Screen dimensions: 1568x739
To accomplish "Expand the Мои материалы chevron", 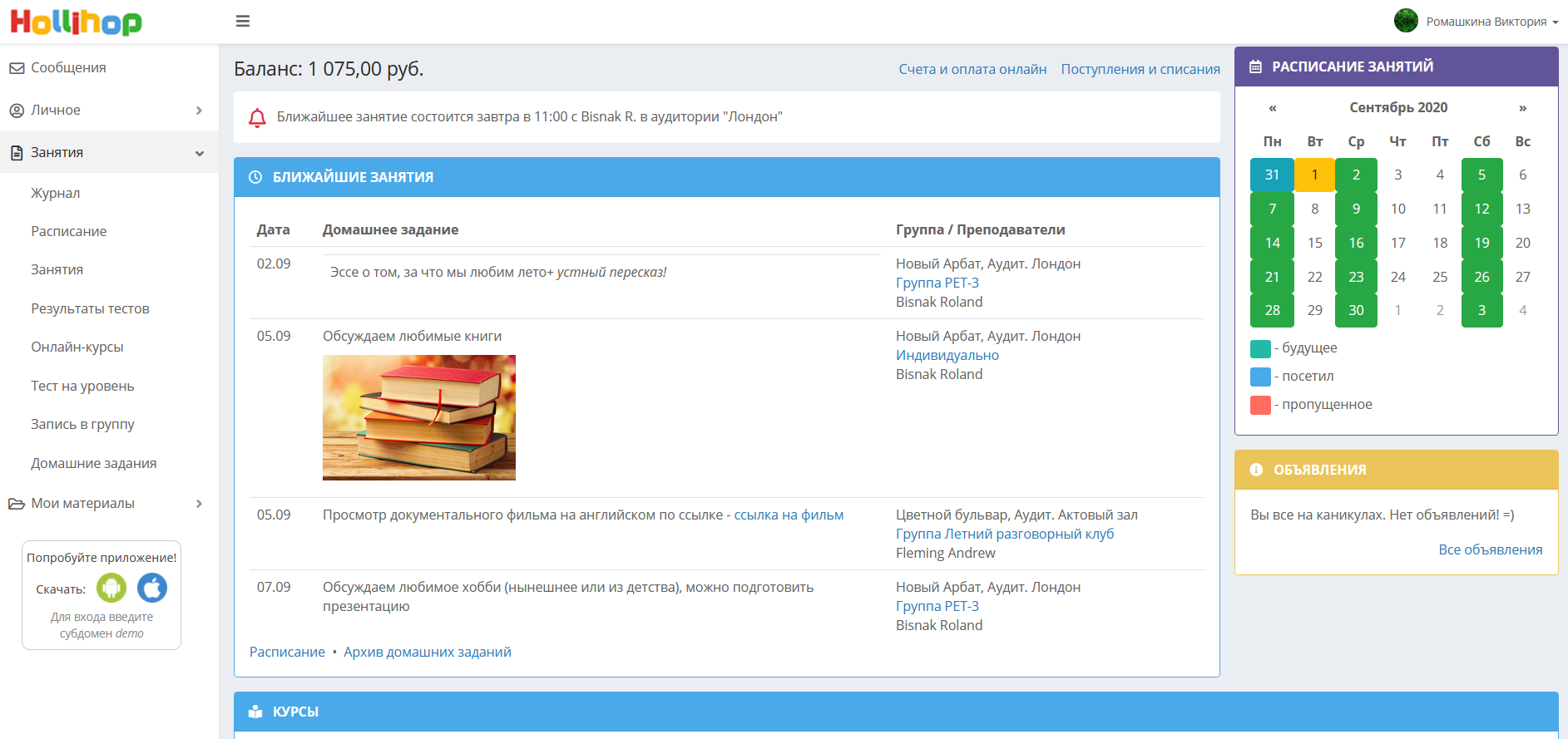I will (199, 504).
